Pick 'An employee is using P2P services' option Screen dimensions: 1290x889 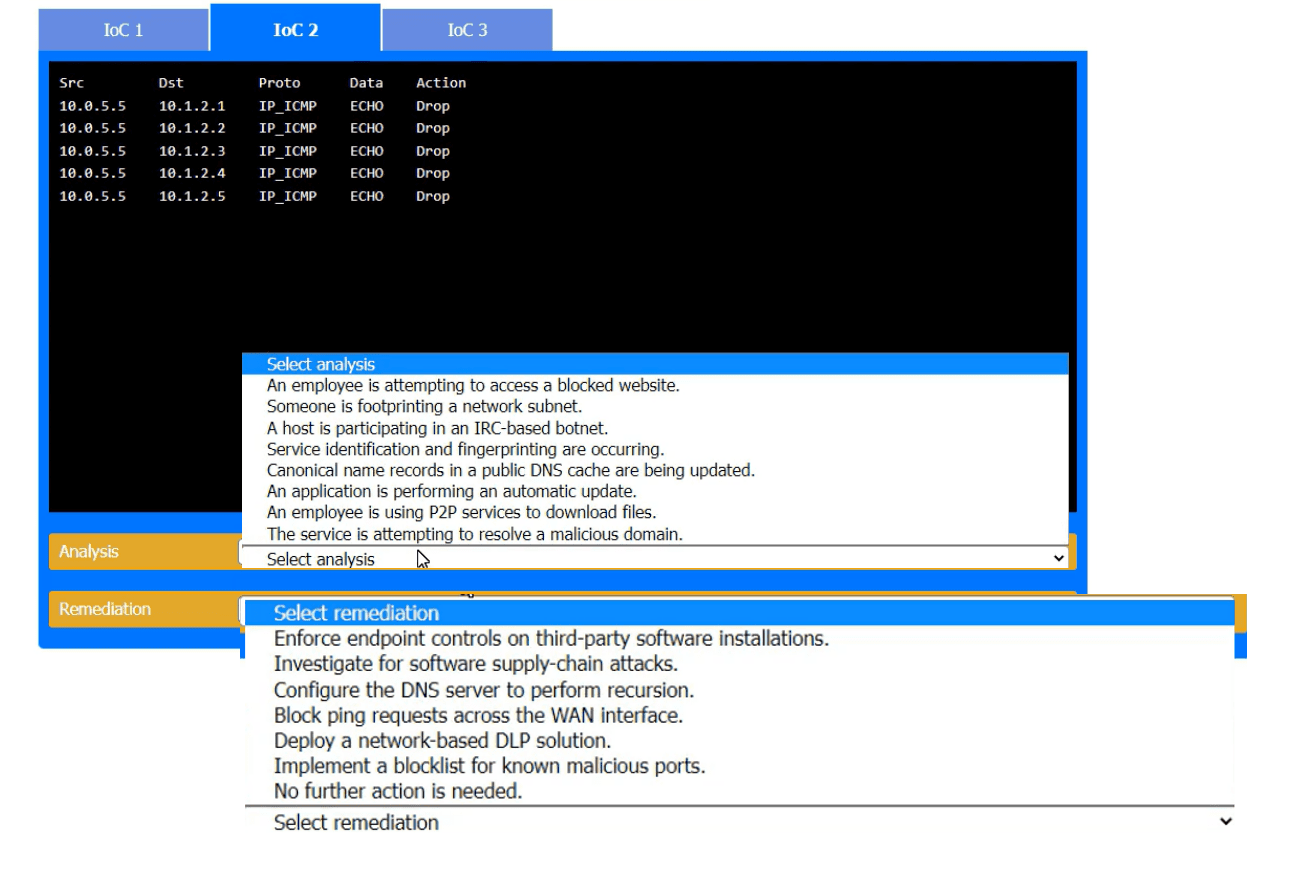pos(461,512)
